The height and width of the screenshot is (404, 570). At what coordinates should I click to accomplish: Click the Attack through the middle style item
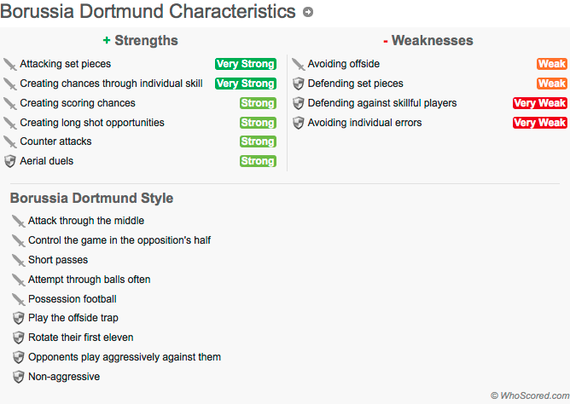pos(86,221)
